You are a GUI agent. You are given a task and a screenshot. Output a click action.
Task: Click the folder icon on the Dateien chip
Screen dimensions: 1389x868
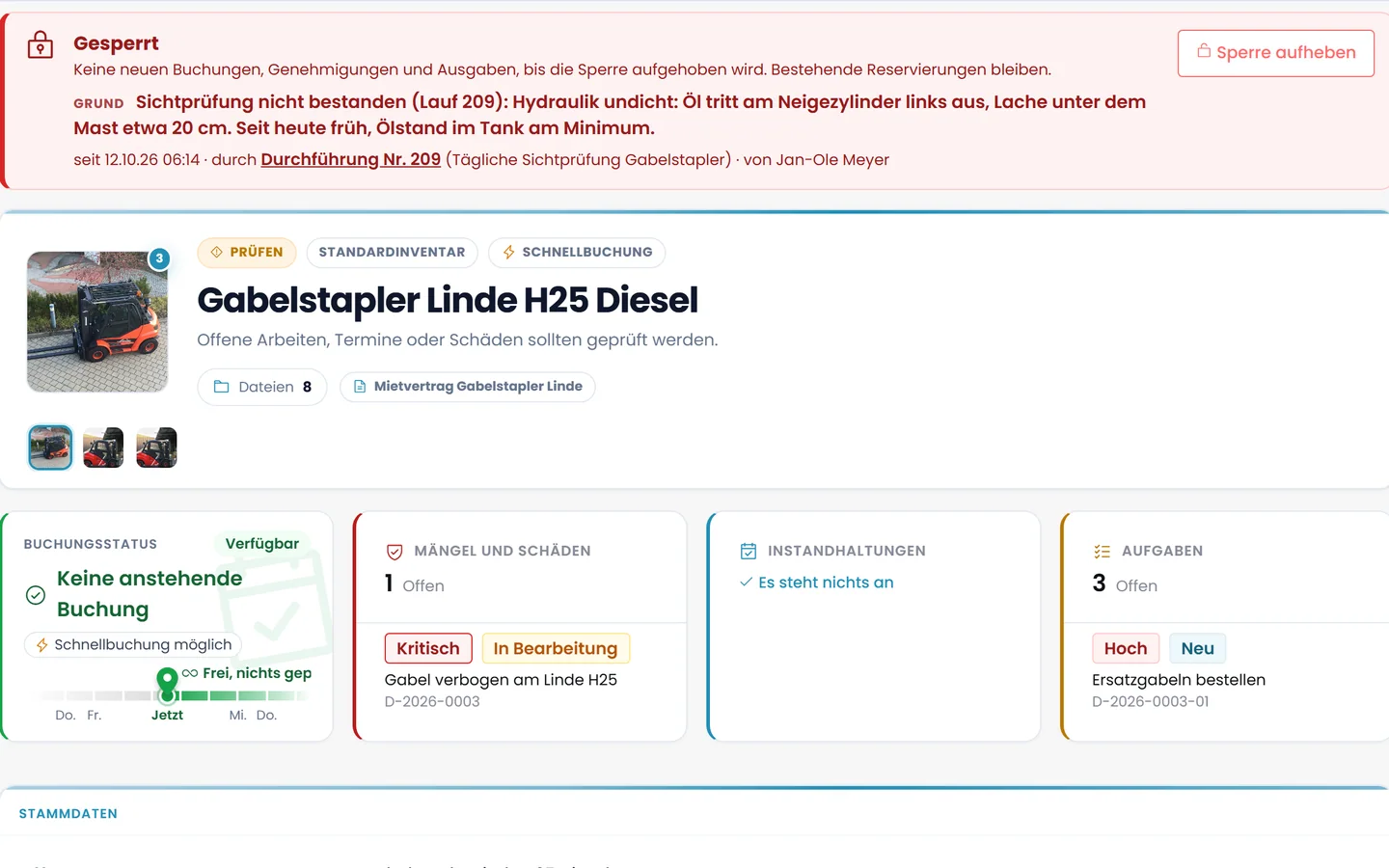(221, 387)
